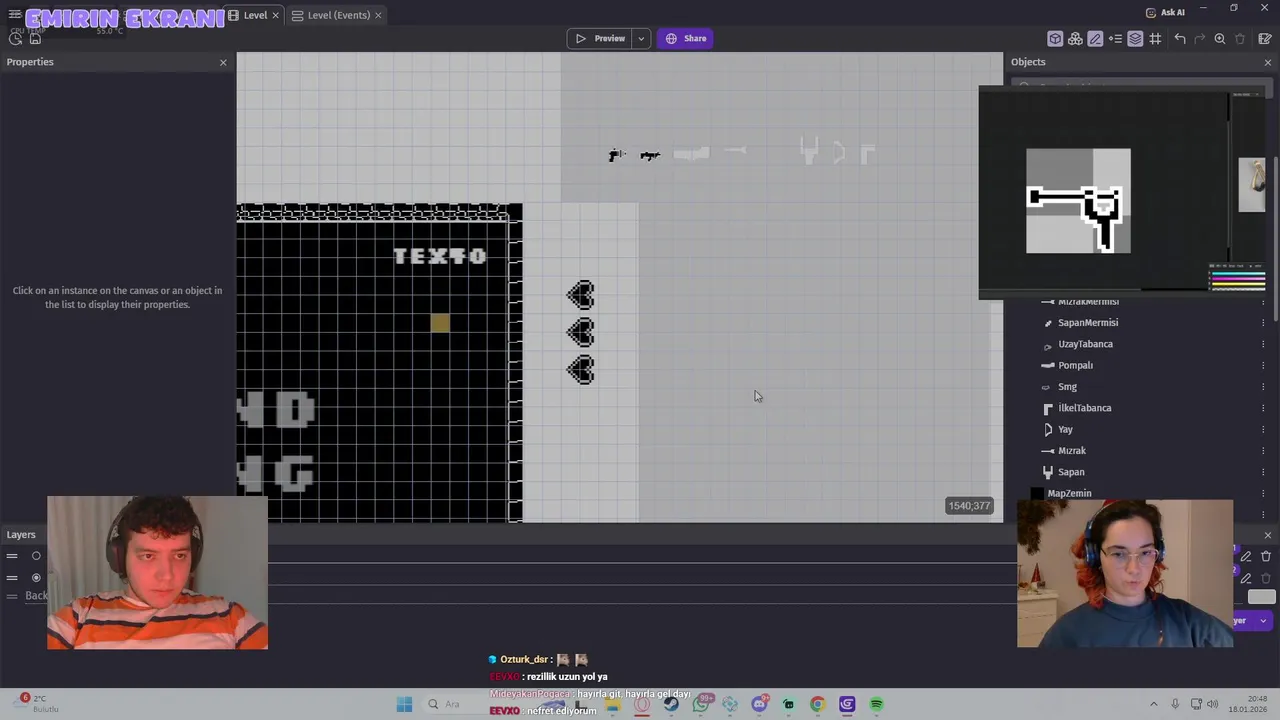Show hidden system tray icons

point(1153,704)
